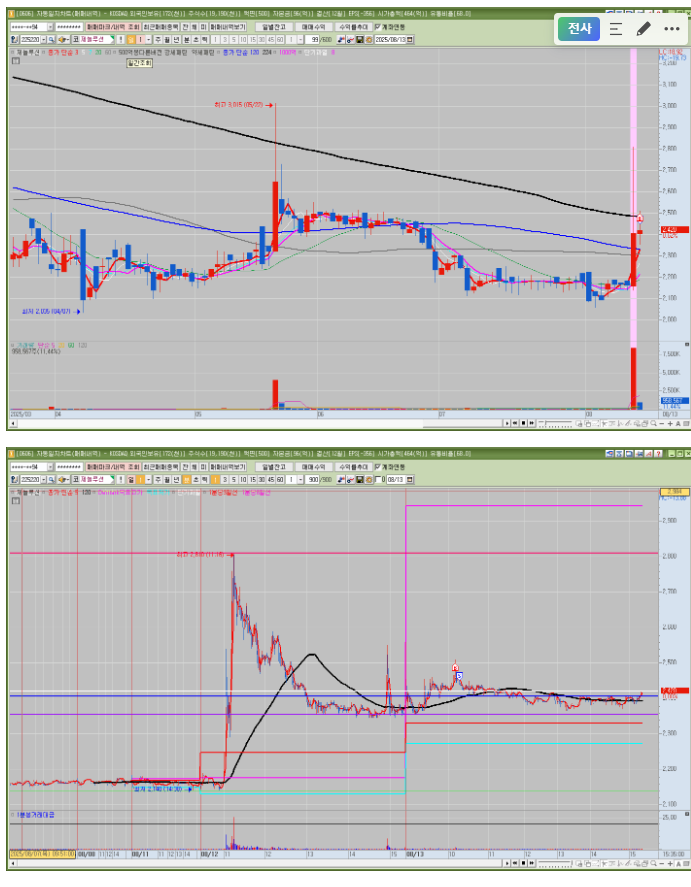Select 60 minute interval in minute chart toolbar
This screenshot has height=887, width=691.
280,479
